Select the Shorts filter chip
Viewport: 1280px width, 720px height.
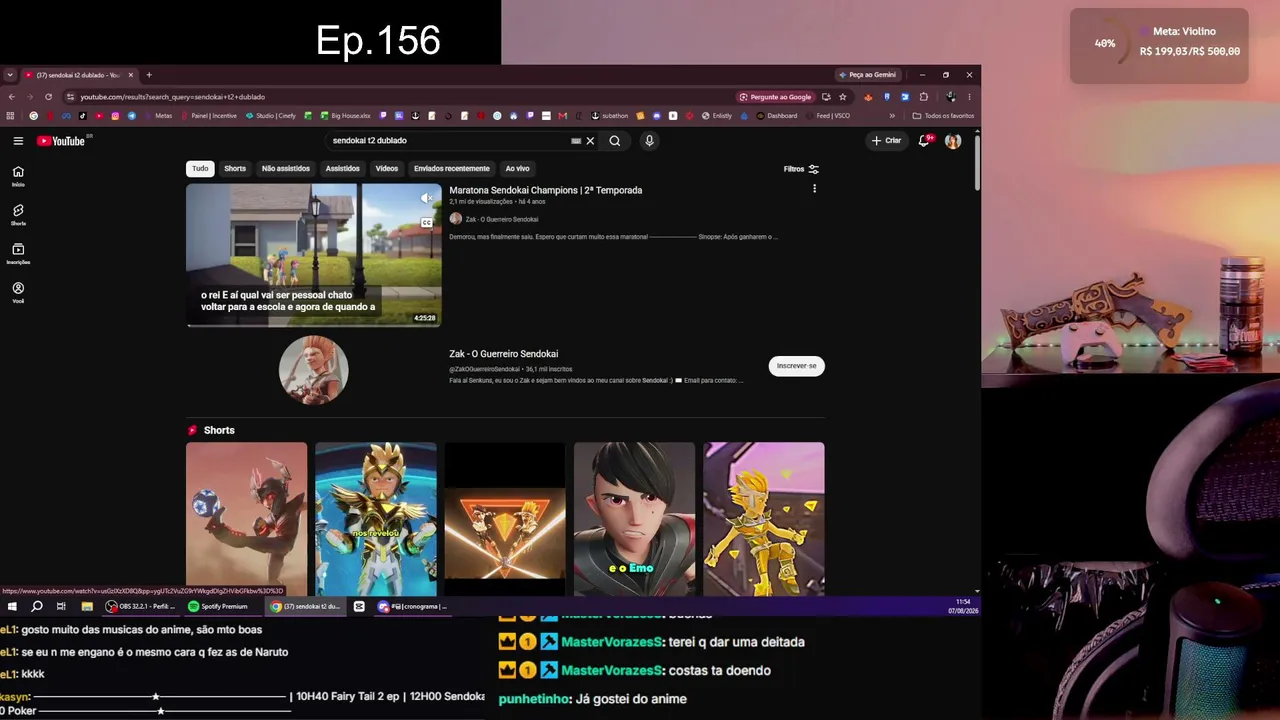tap(235, 169)
